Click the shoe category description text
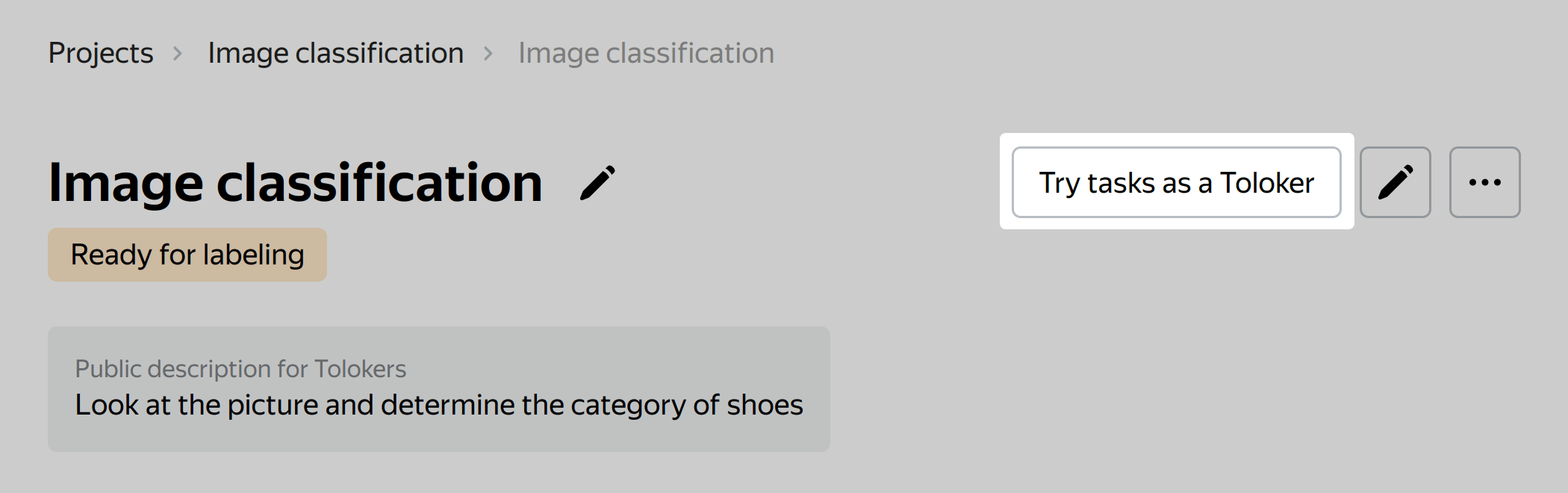Viewport: 1568px width, 493px height. coord(439,405)
